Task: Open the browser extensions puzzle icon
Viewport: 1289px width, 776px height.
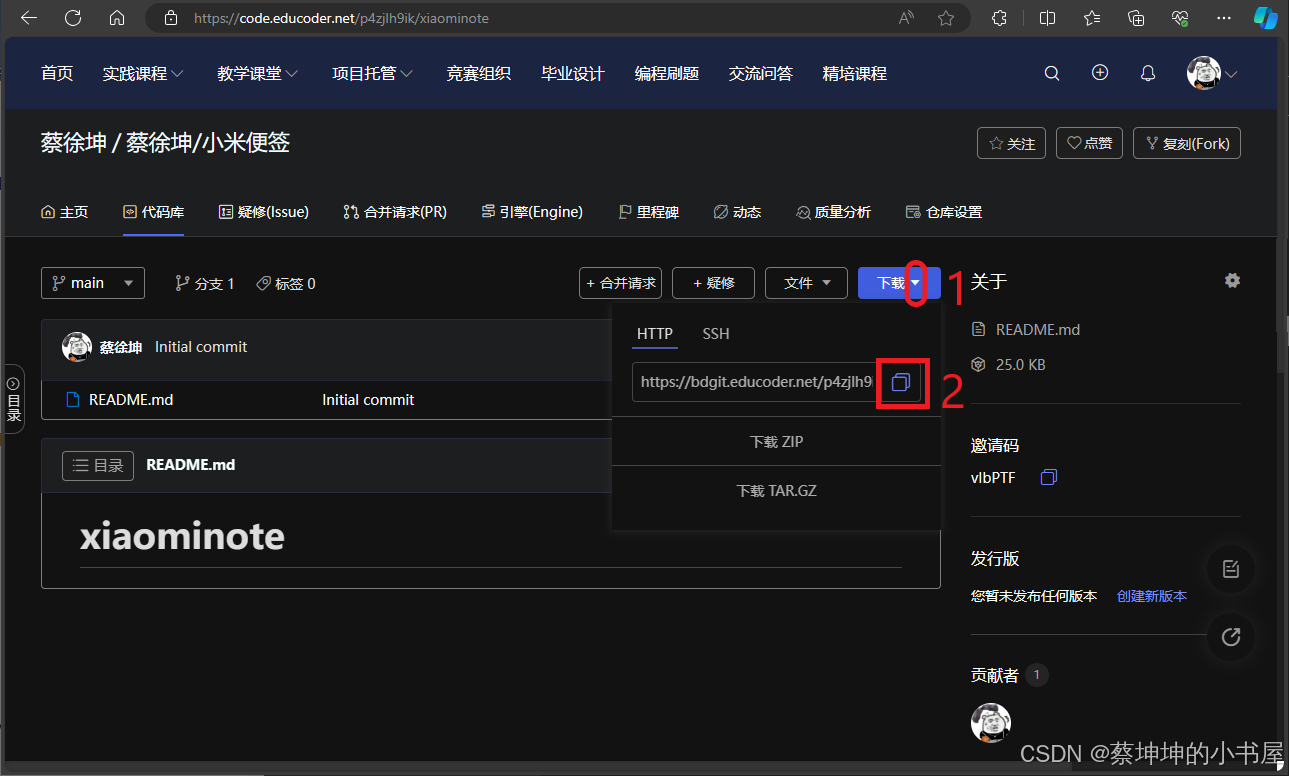Action: [999, 18]
